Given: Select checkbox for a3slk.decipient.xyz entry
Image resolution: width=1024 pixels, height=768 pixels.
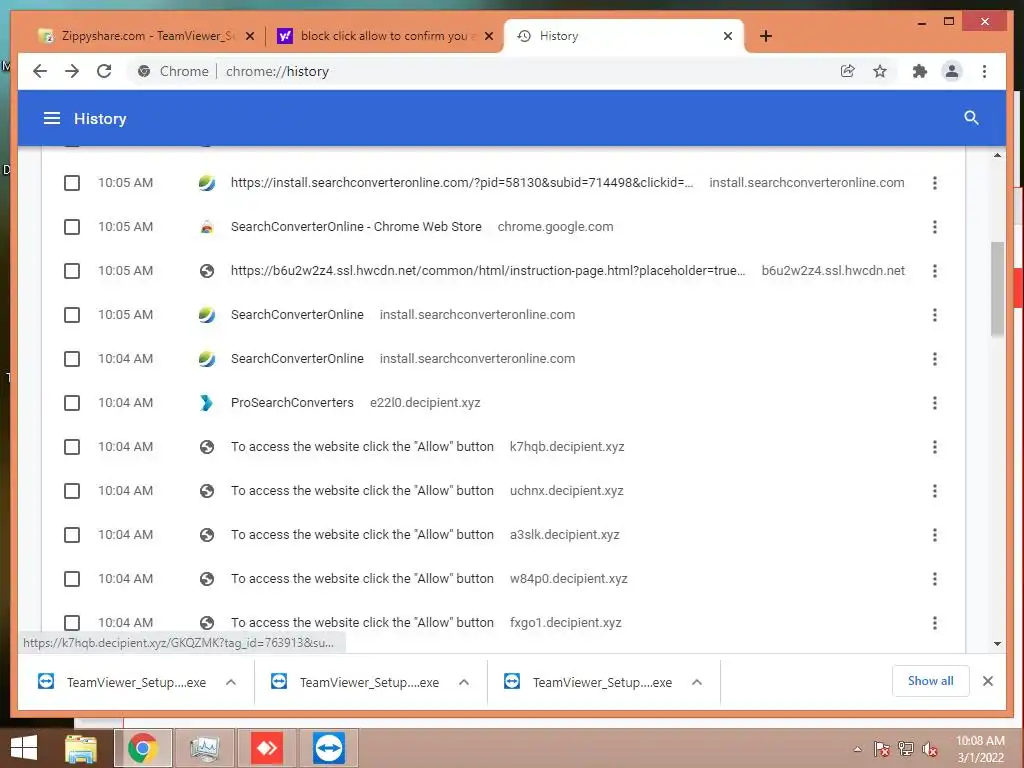Looking at the screenshot, I should pyautogui.click(x=72, y=535).
